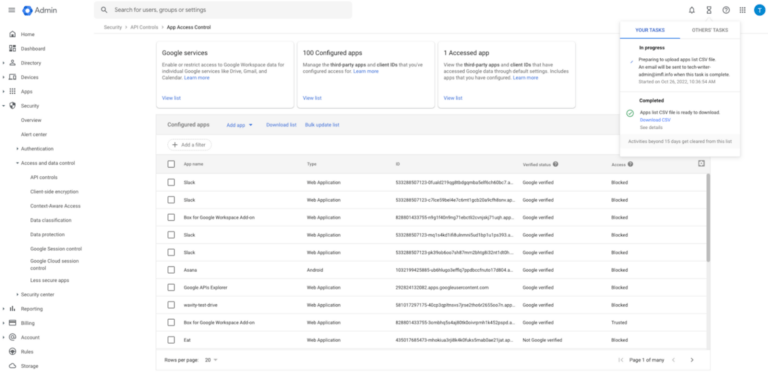Viewport: 768px width, 378px height.
Task: Open the Add app dropdown
Action: 240,125
